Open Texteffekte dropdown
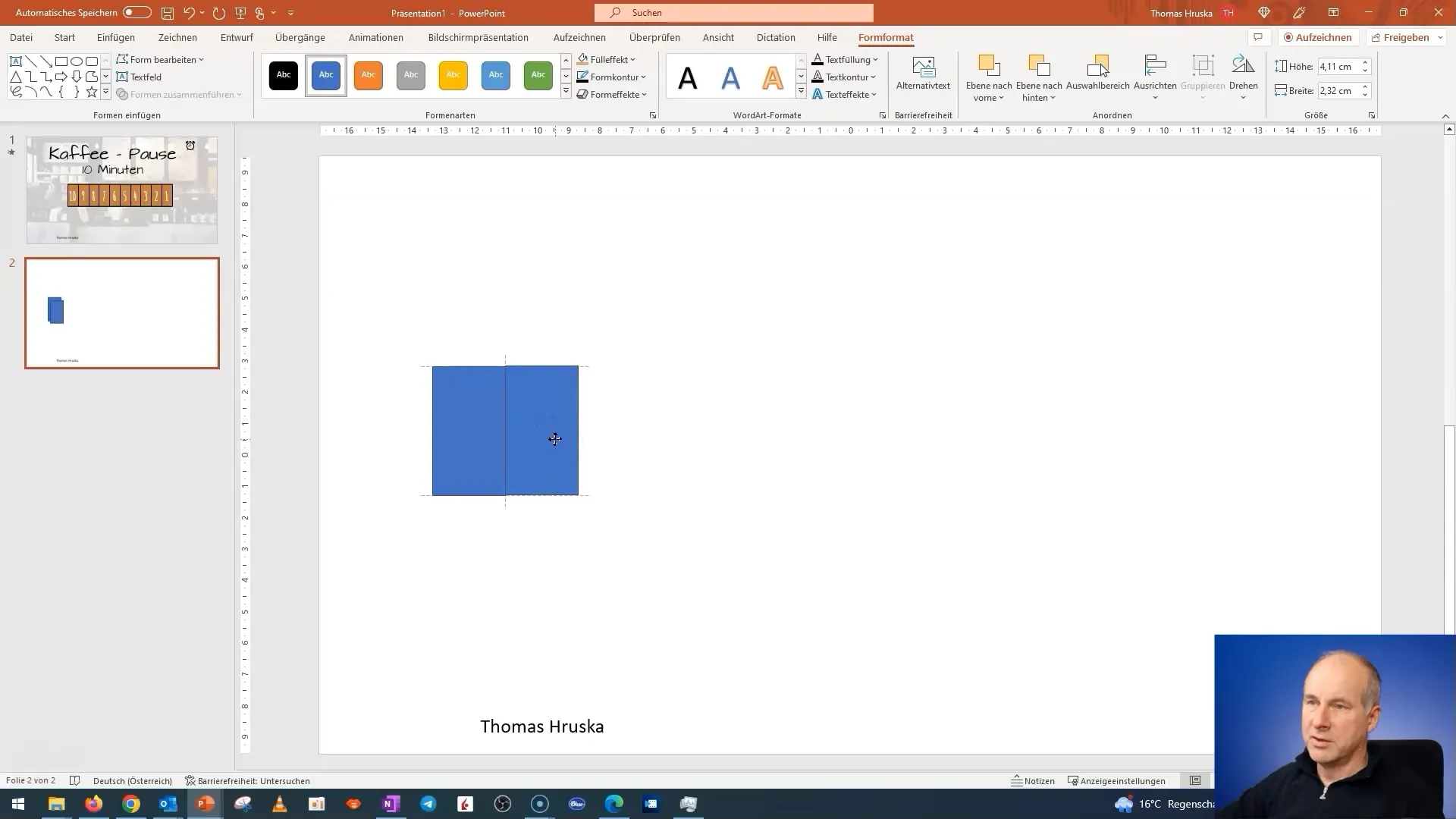 (844, 95)
